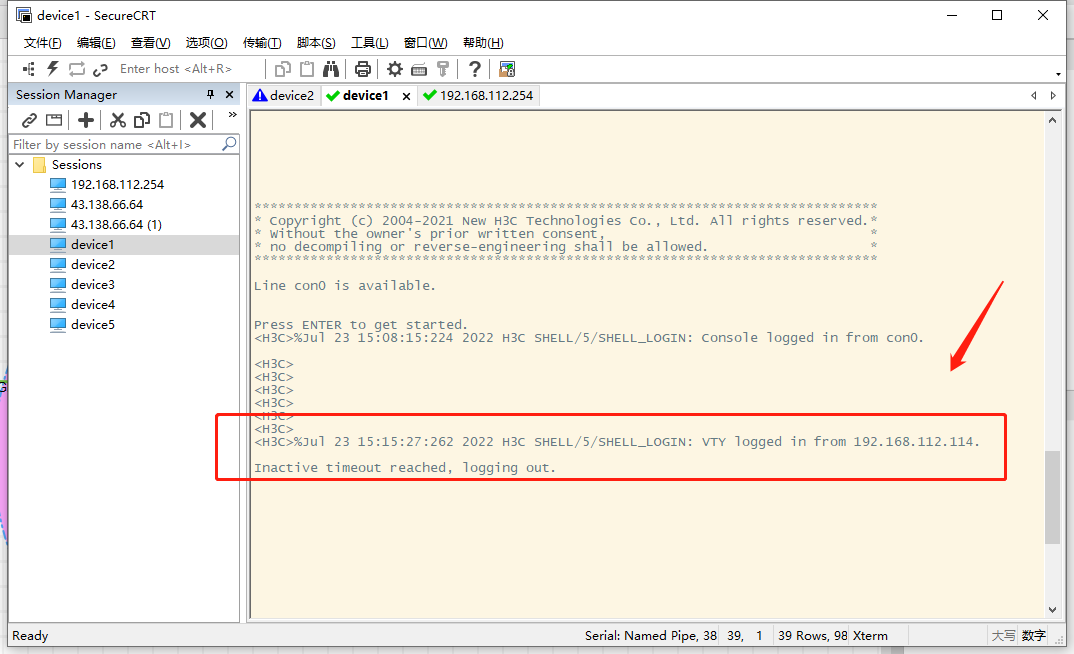
Task: Close the device1 tab
Action: click(x=406, y=96)
